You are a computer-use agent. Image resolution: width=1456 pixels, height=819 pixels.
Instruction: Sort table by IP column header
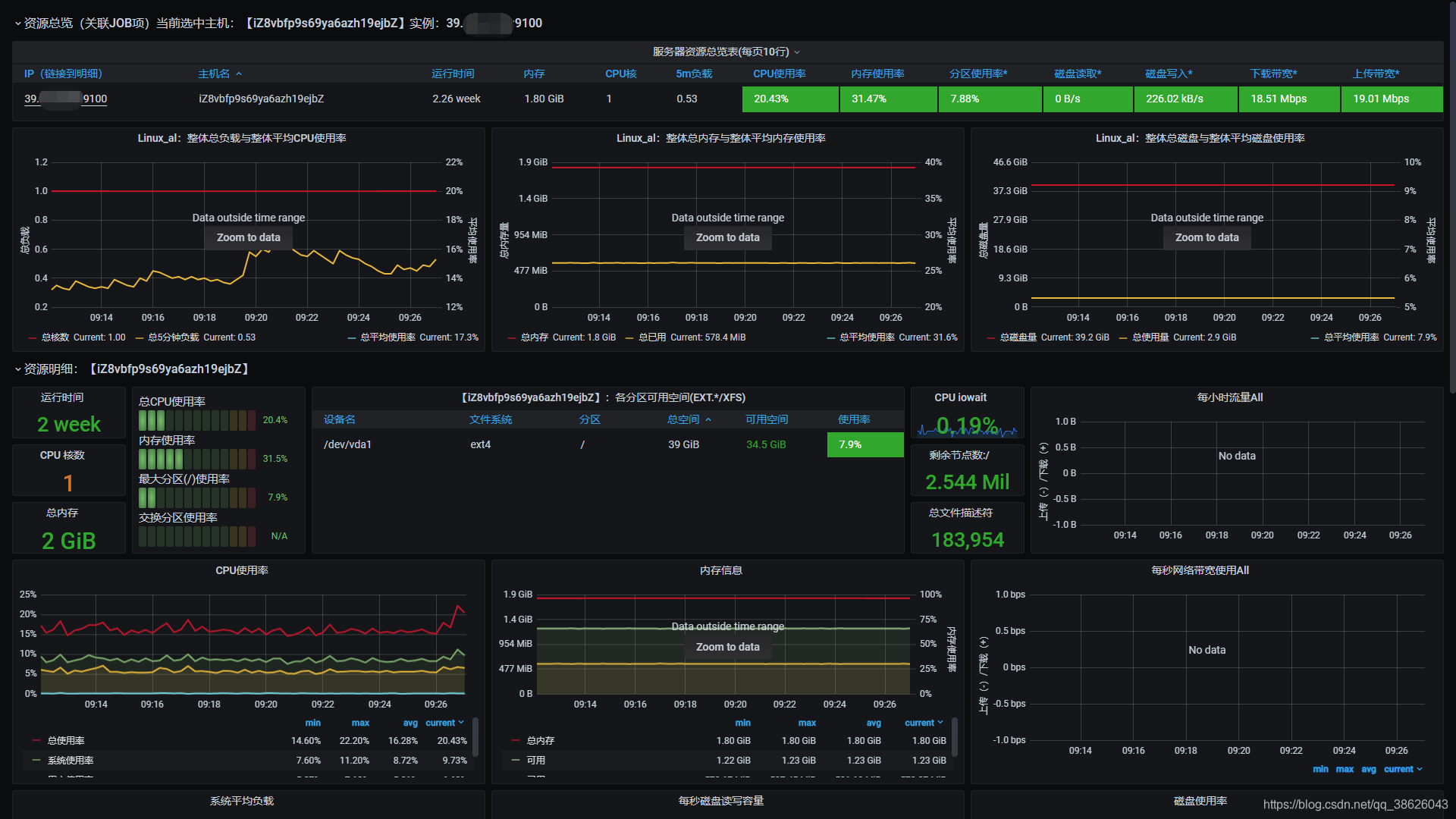pos(63,74)
